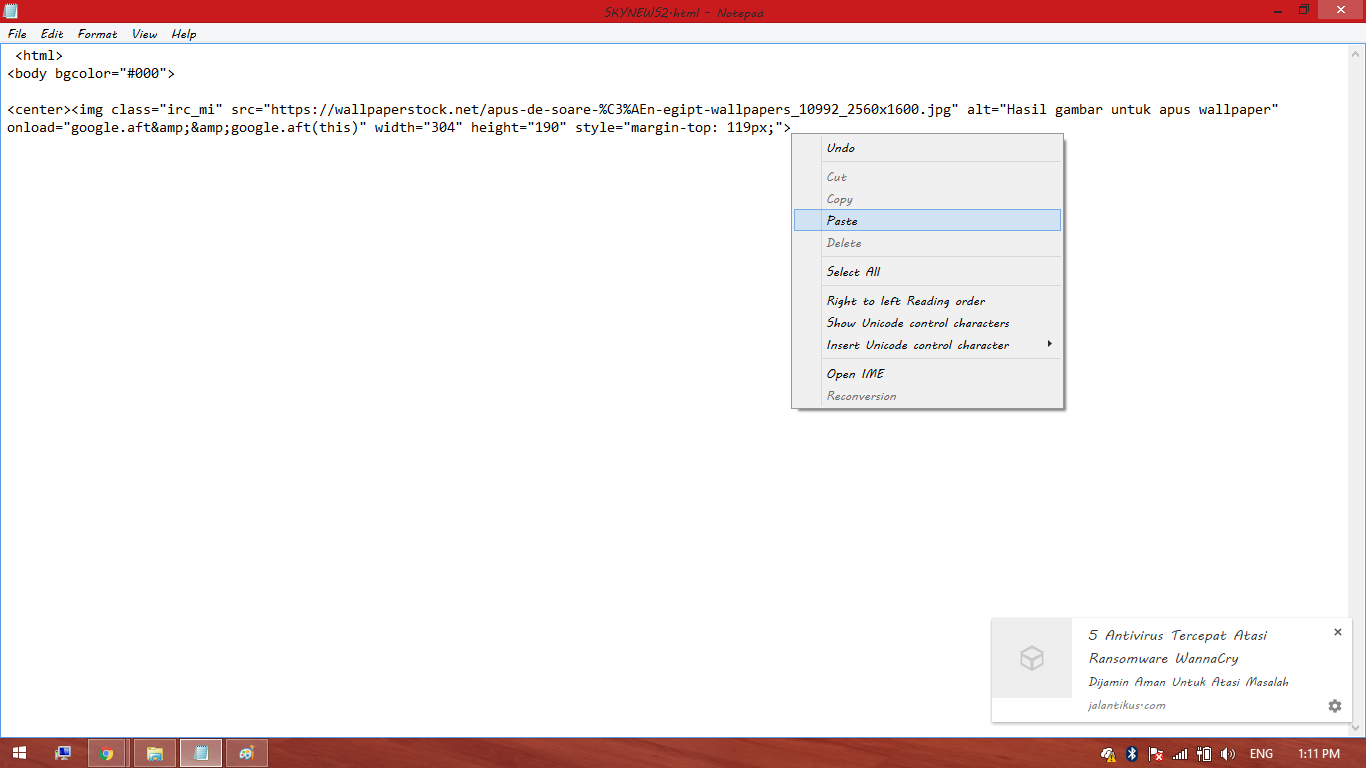This screenshot has height=768, width=1366.
Task: Open the ENG language selector
Action: [x=1261, y=753]
